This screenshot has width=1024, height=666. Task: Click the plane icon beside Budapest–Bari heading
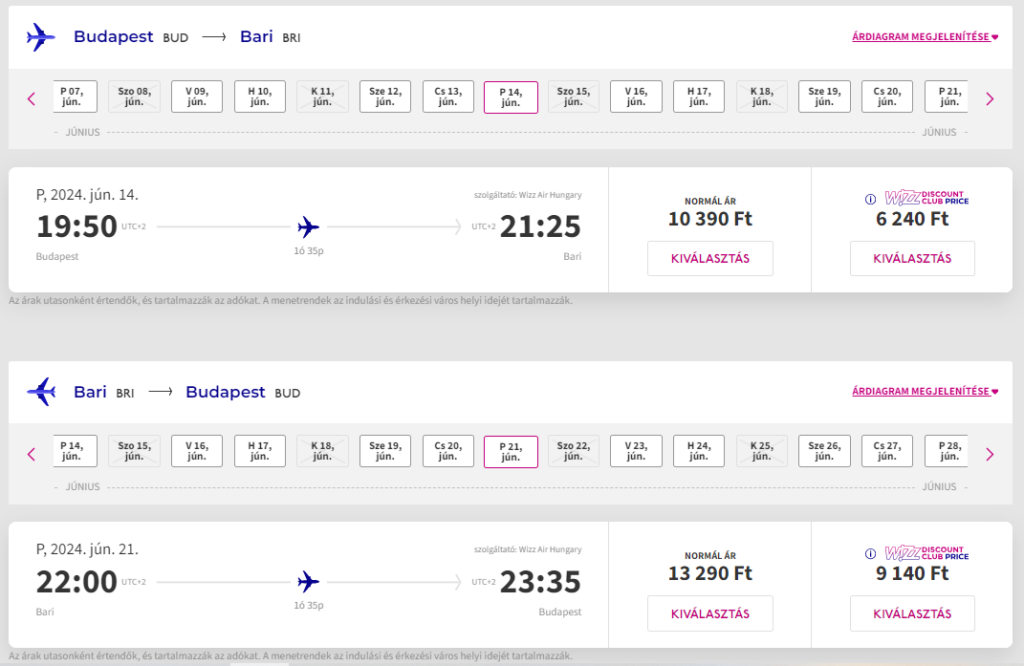(40, 37)
